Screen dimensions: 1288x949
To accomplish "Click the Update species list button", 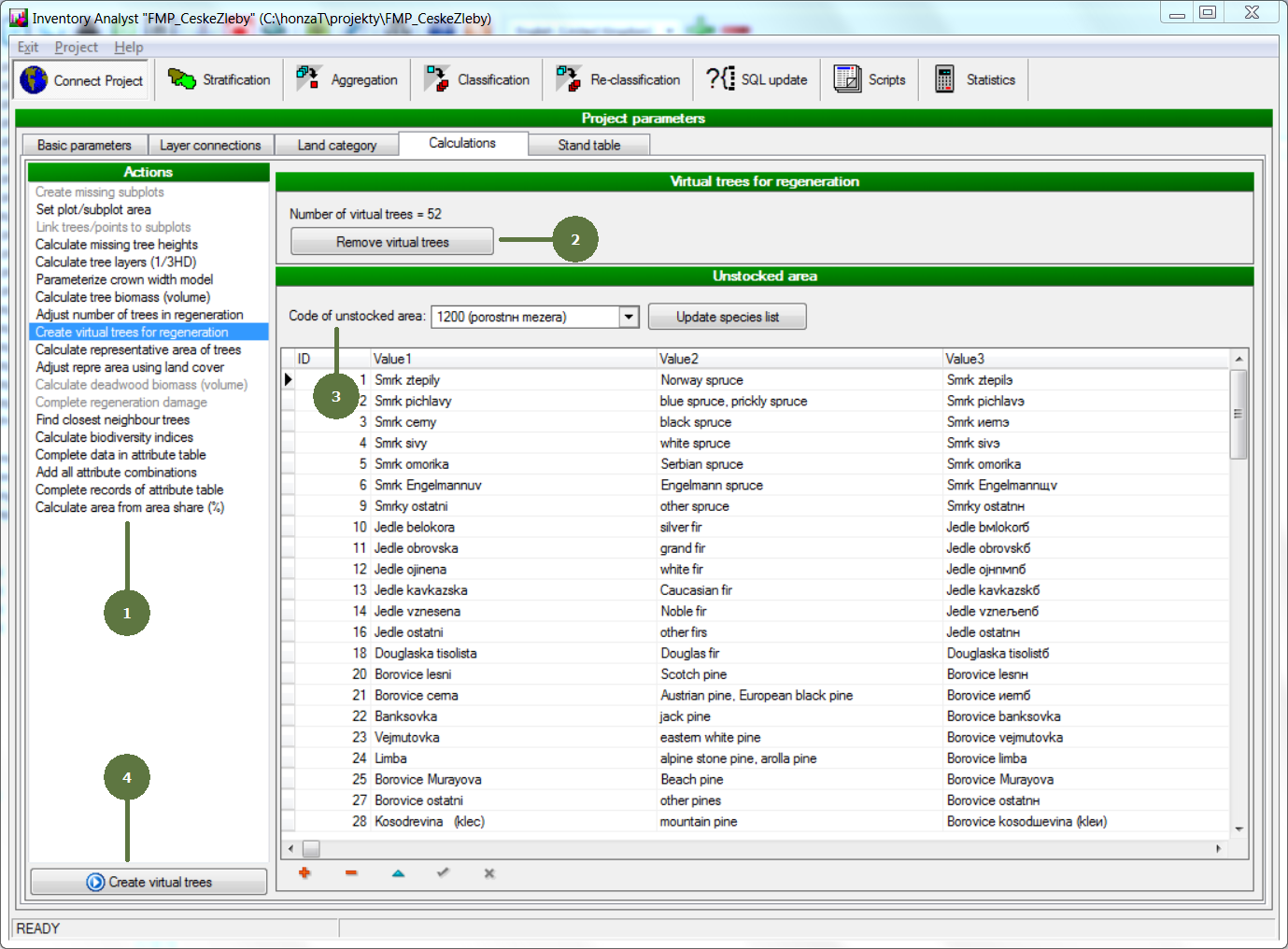I will tap(727, 317).
